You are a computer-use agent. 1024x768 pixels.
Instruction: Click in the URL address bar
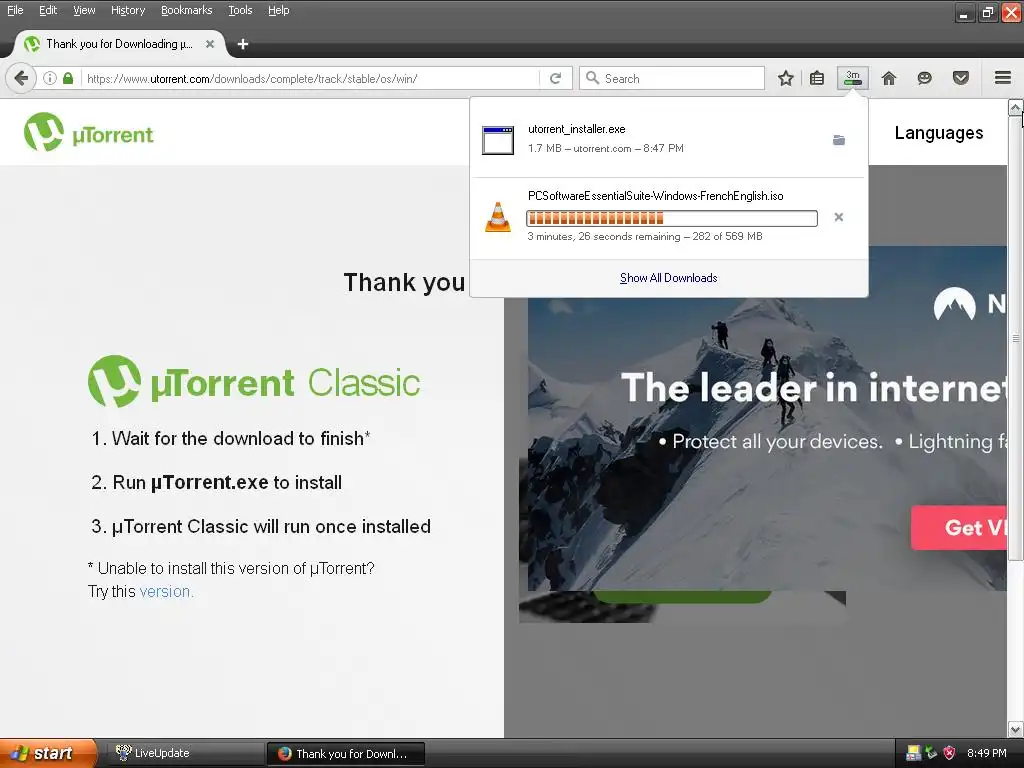click(312, 78)
